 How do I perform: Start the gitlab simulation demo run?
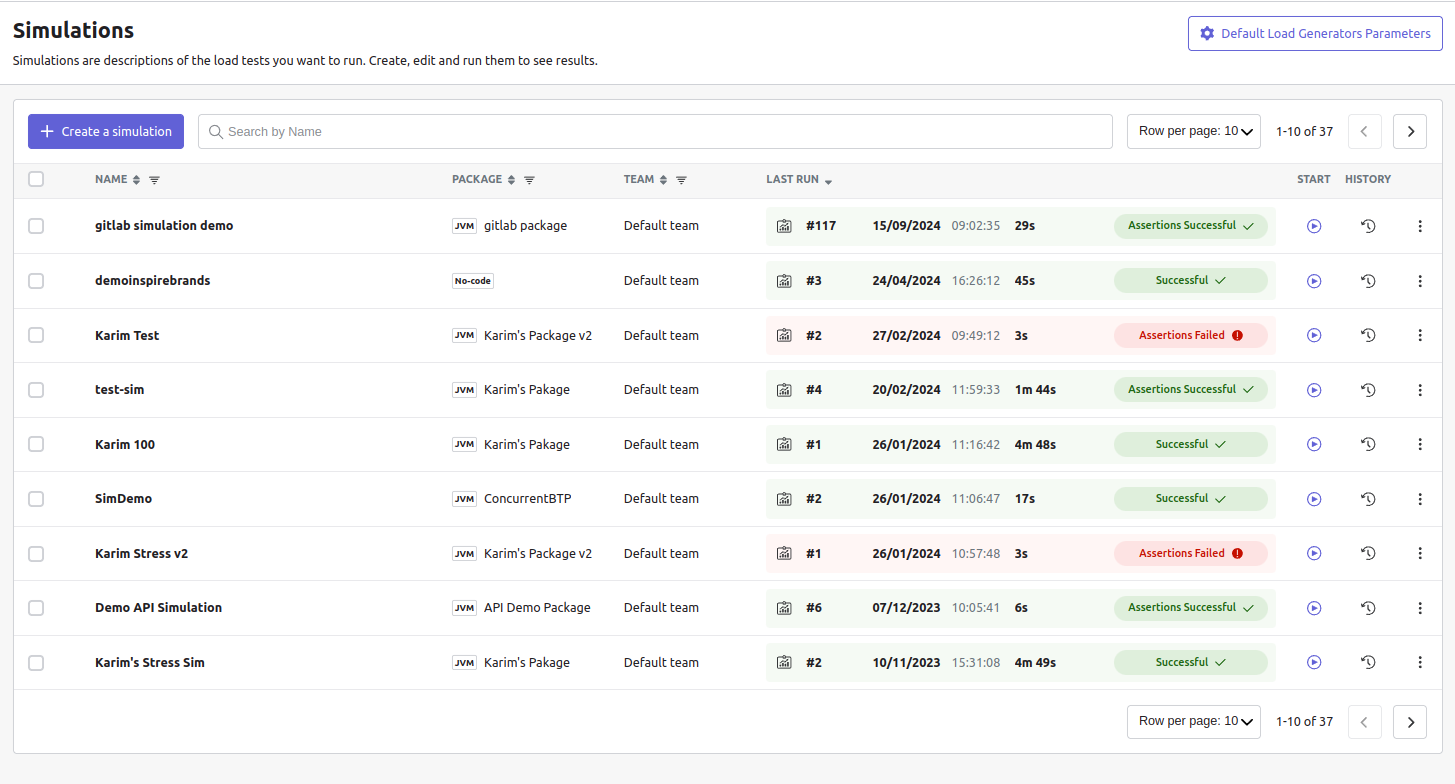click(x=1314, y=226)
